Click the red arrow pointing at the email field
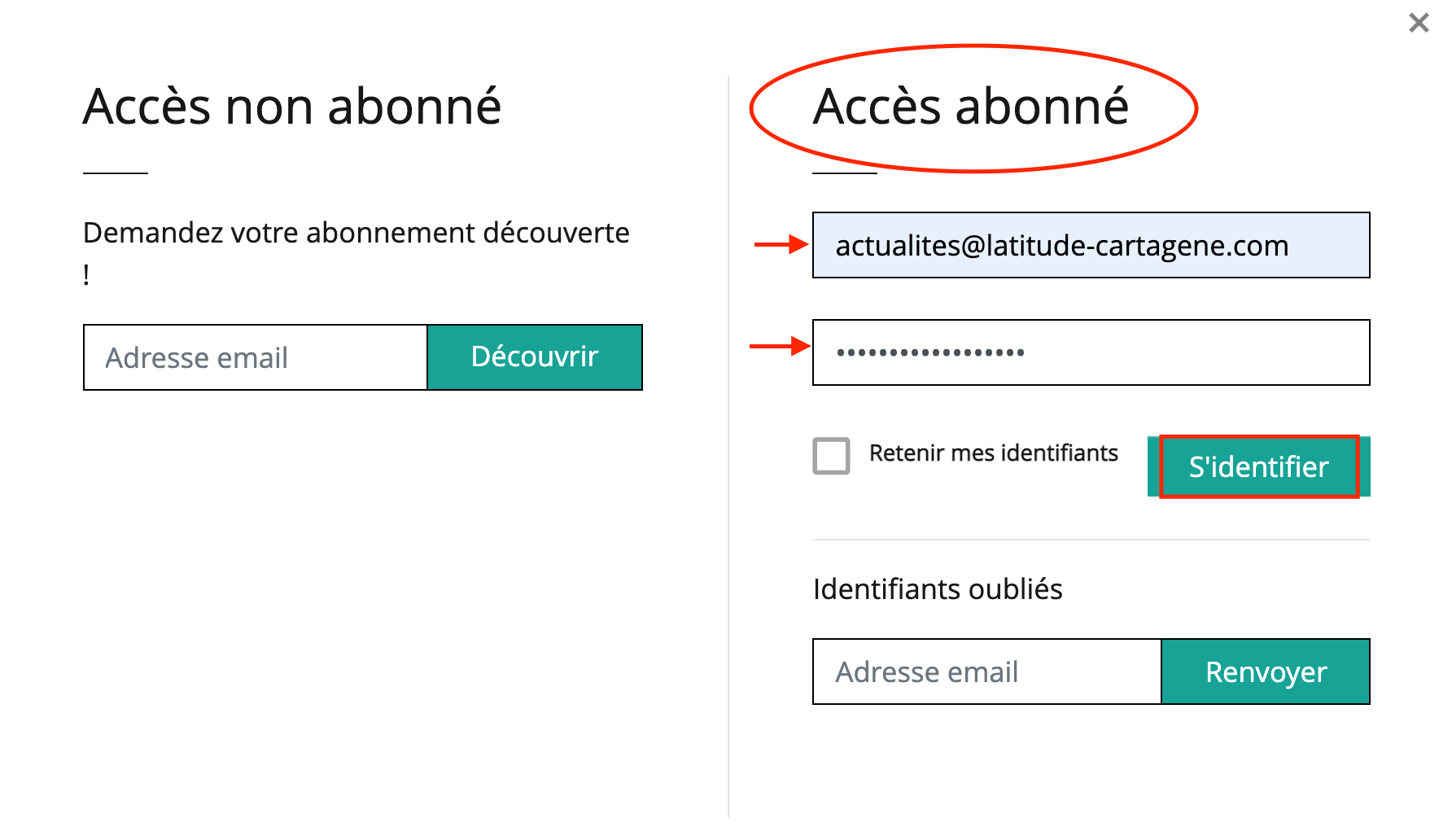Image resolution: width=1452 pixels, height=840 pixels. point(781,244)
